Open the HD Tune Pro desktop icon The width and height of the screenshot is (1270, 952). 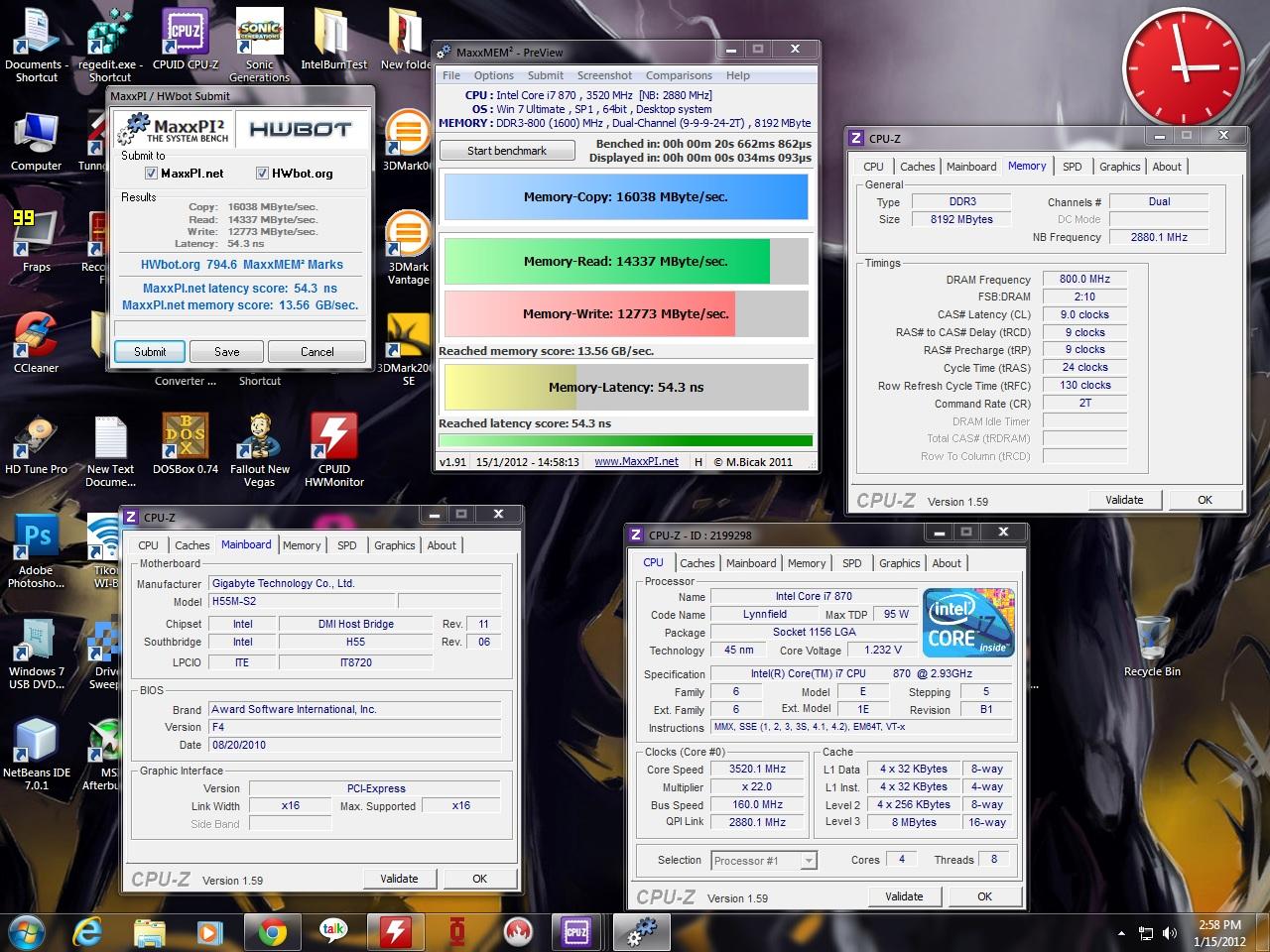(37, 444)
